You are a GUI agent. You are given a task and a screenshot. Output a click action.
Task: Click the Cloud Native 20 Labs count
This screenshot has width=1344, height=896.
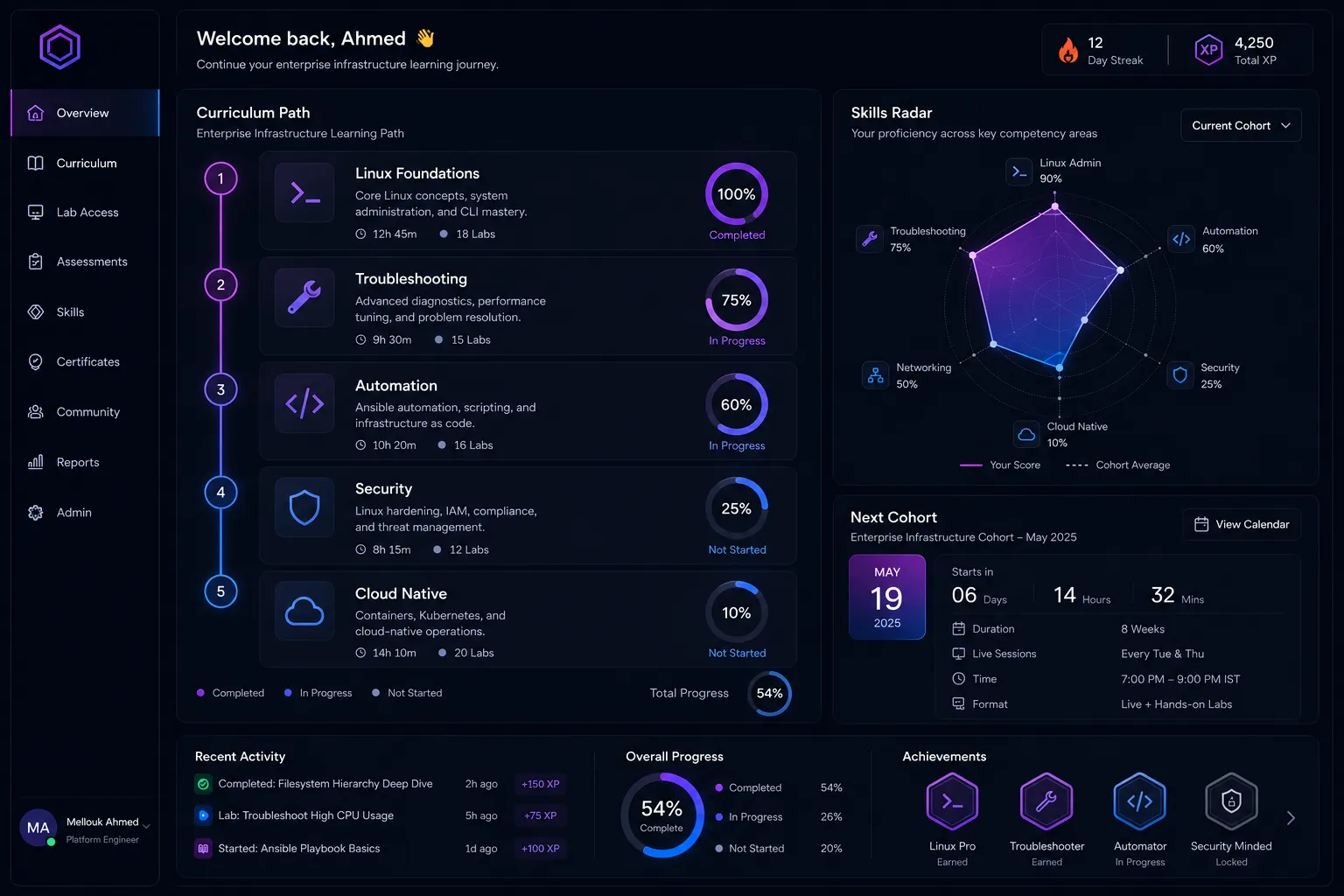click(x=466, y=654)
